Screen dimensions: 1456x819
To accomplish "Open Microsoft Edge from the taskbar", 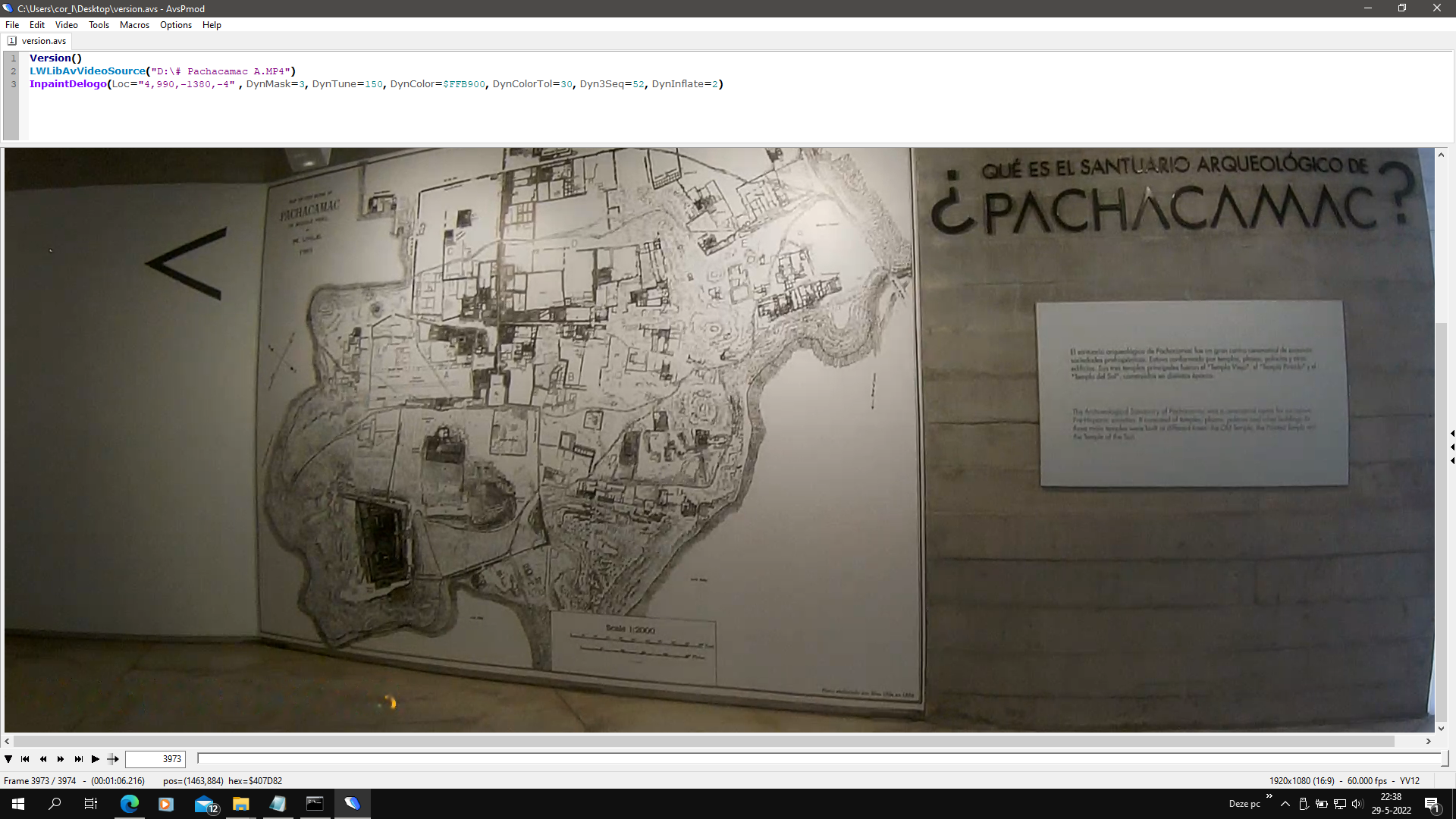I will 130,804.
